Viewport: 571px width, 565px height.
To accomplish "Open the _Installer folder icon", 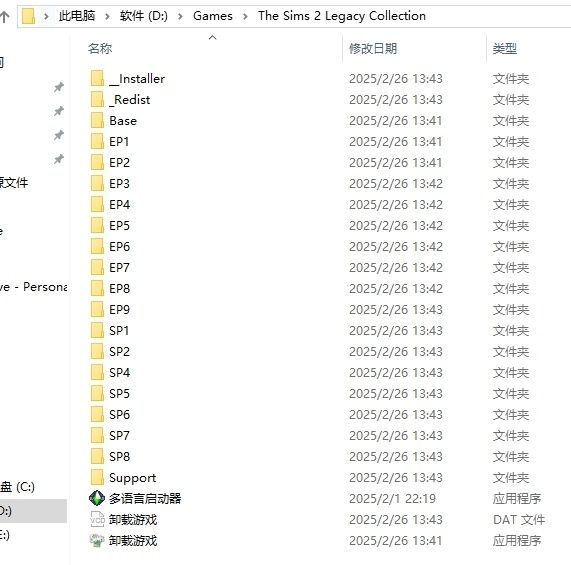I will pyautogui.click(x=97, y=78).
